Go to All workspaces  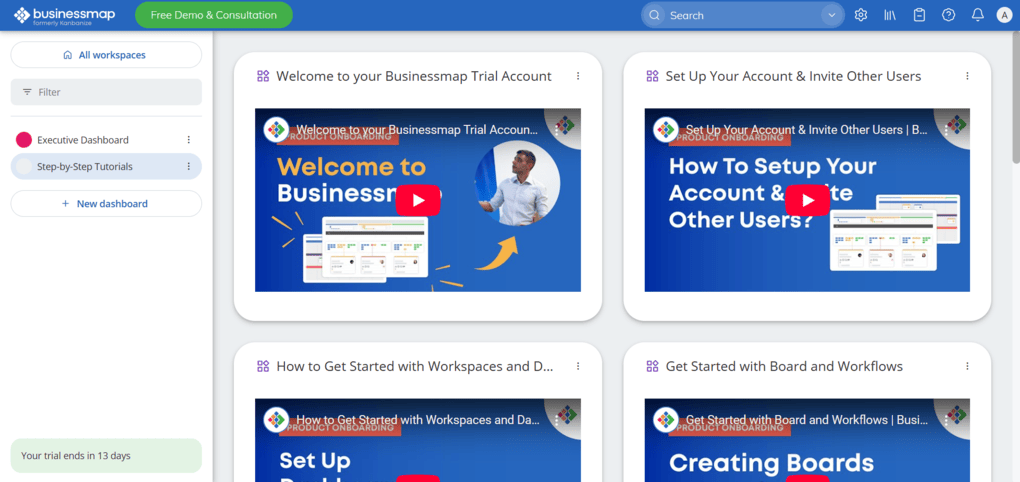click(106, 55)
